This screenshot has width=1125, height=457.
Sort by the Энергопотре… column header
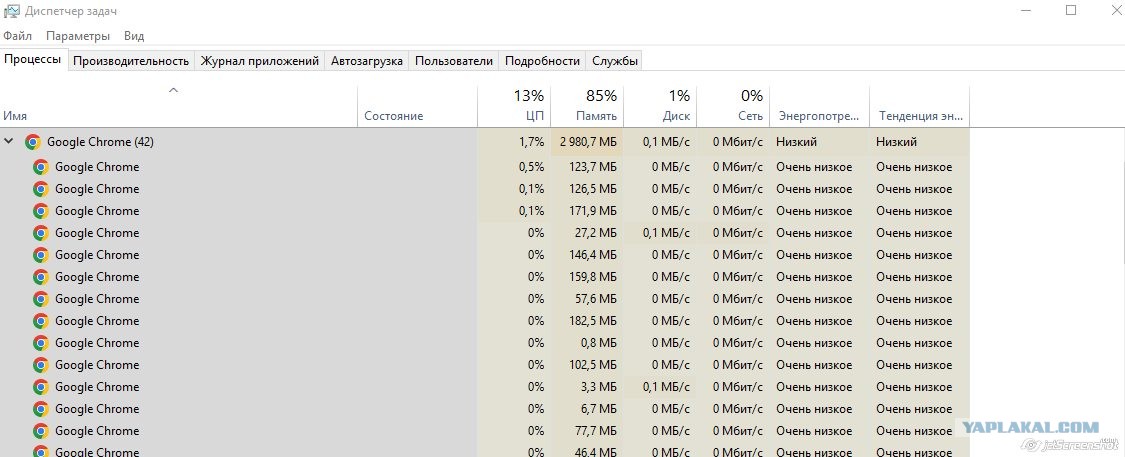coord(819,106)
